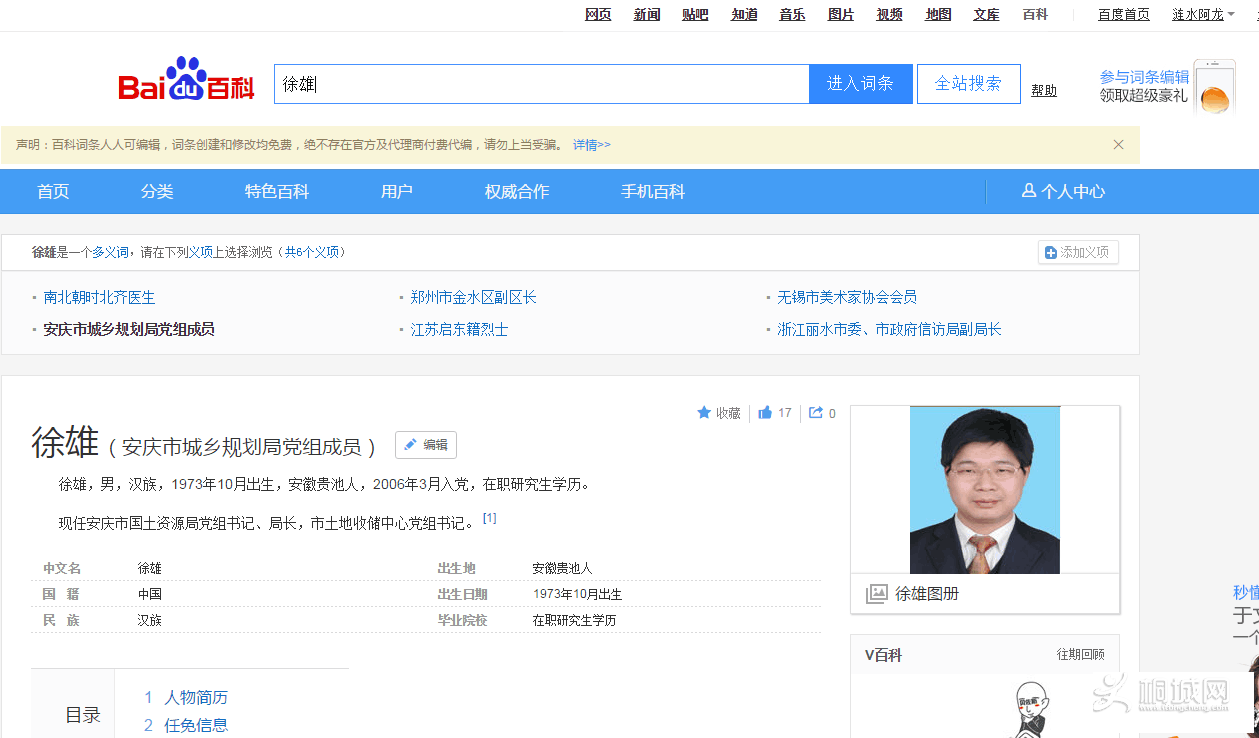Click the 全站搜索 button

[x=968, y=84]
